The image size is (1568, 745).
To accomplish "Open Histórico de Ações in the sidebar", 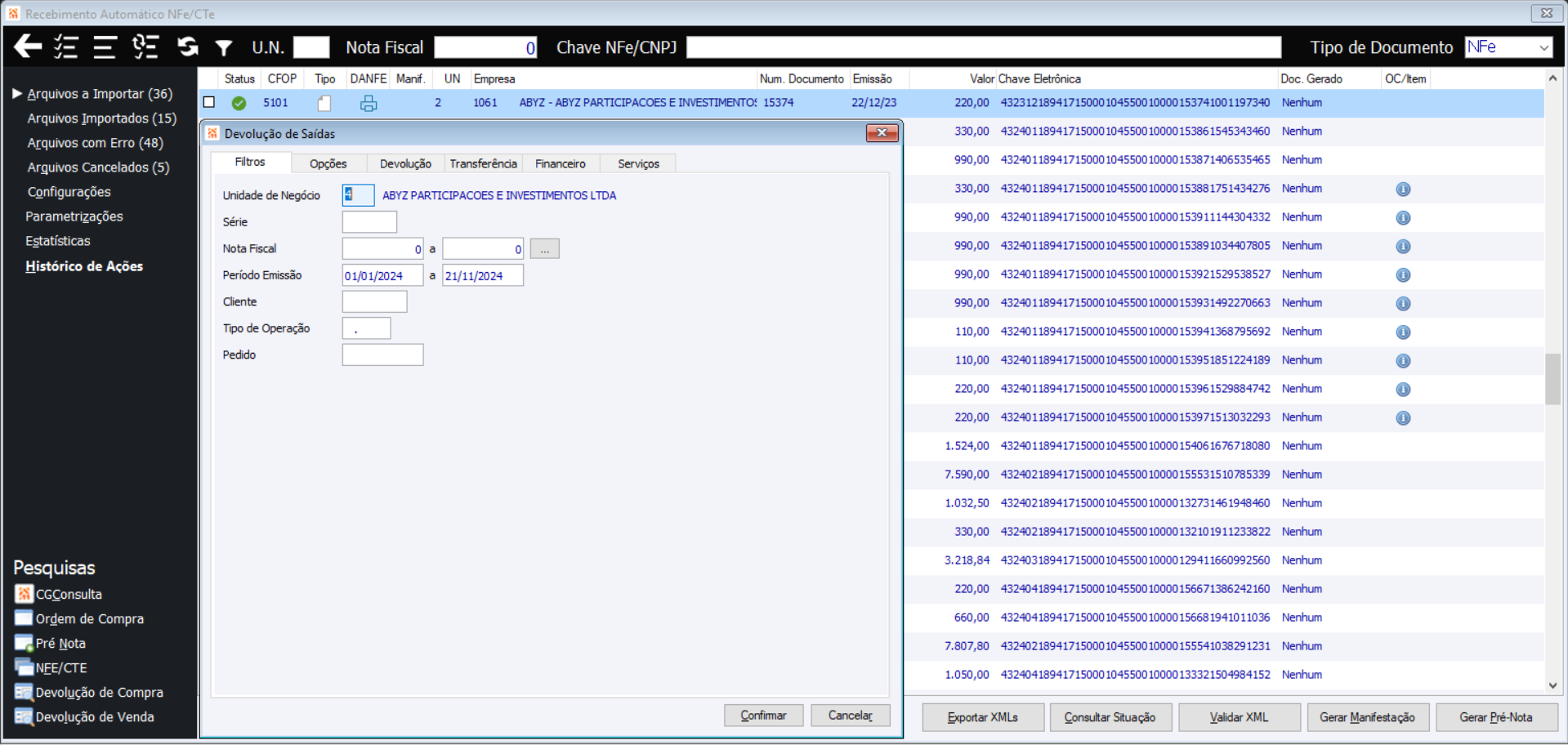I will point(84,266).
